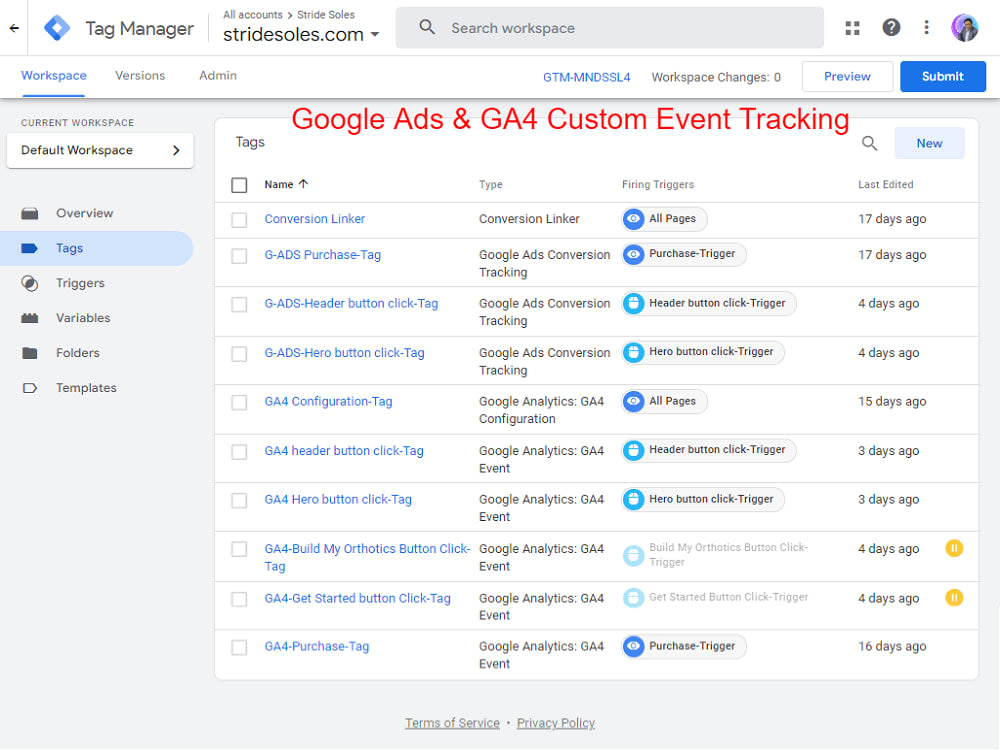Viewport: 1000px width, 750px height.
Task: Click Workspace Changes: 0 text
Action: (716, 77)
